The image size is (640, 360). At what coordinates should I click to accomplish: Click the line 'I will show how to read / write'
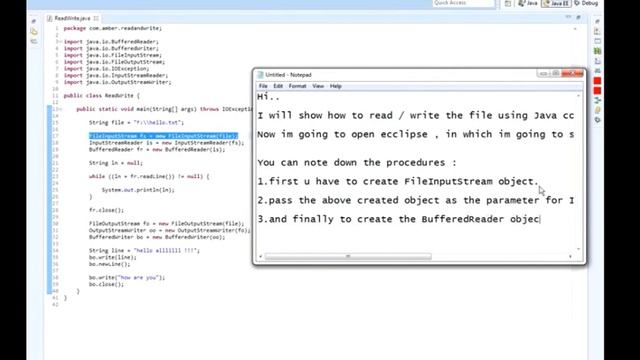point(416,116)
